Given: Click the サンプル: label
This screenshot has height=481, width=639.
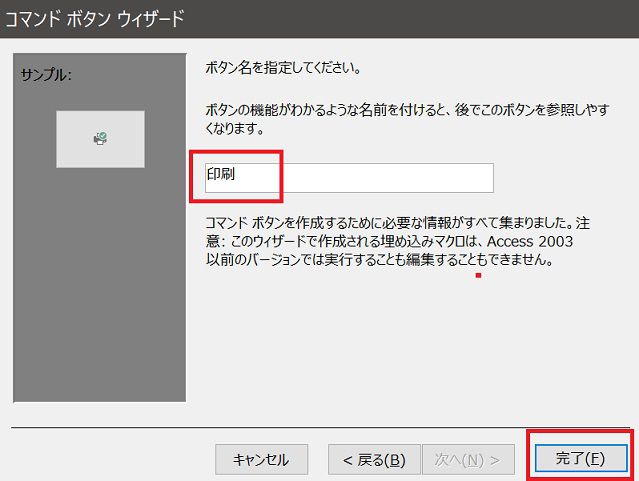Looking at the screenshot, I should click(46, 76).
